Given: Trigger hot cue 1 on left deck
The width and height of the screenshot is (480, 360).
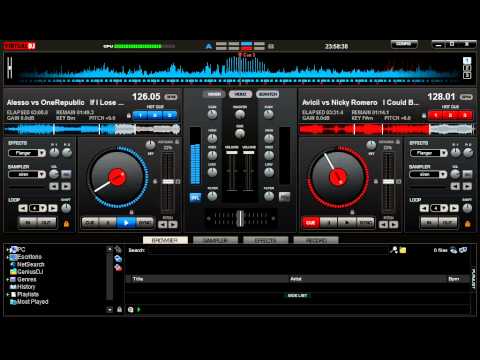Looking at the screenshot, I should pos(140,116).
